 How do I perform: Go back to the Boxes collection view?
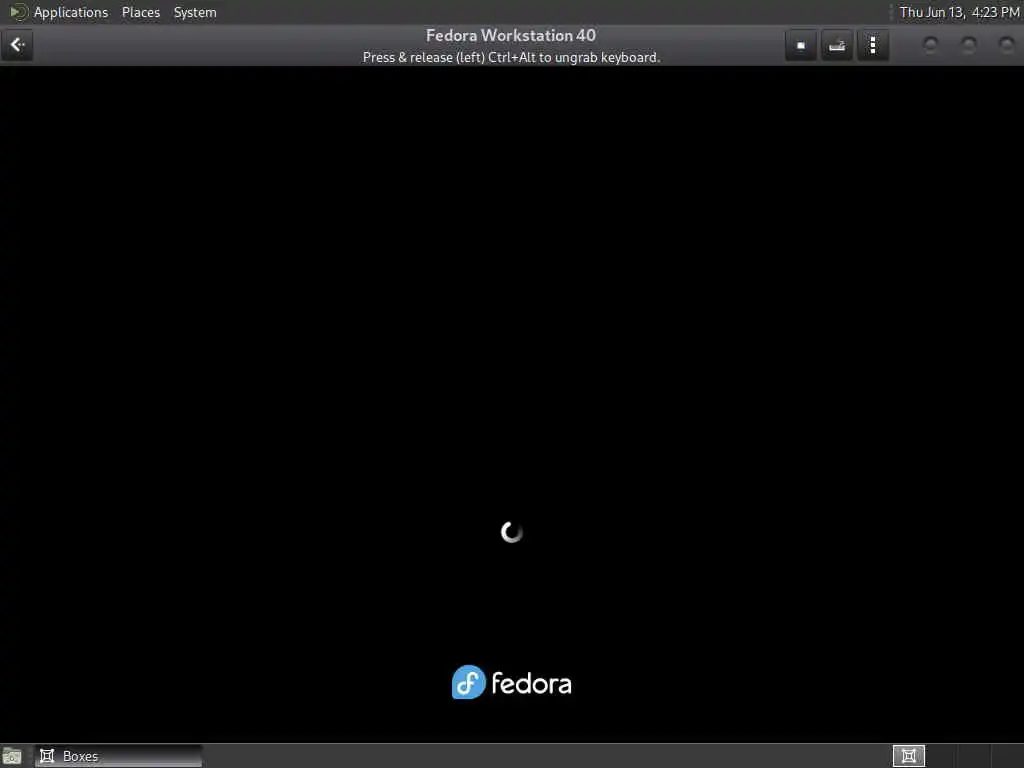pos(17,45)
